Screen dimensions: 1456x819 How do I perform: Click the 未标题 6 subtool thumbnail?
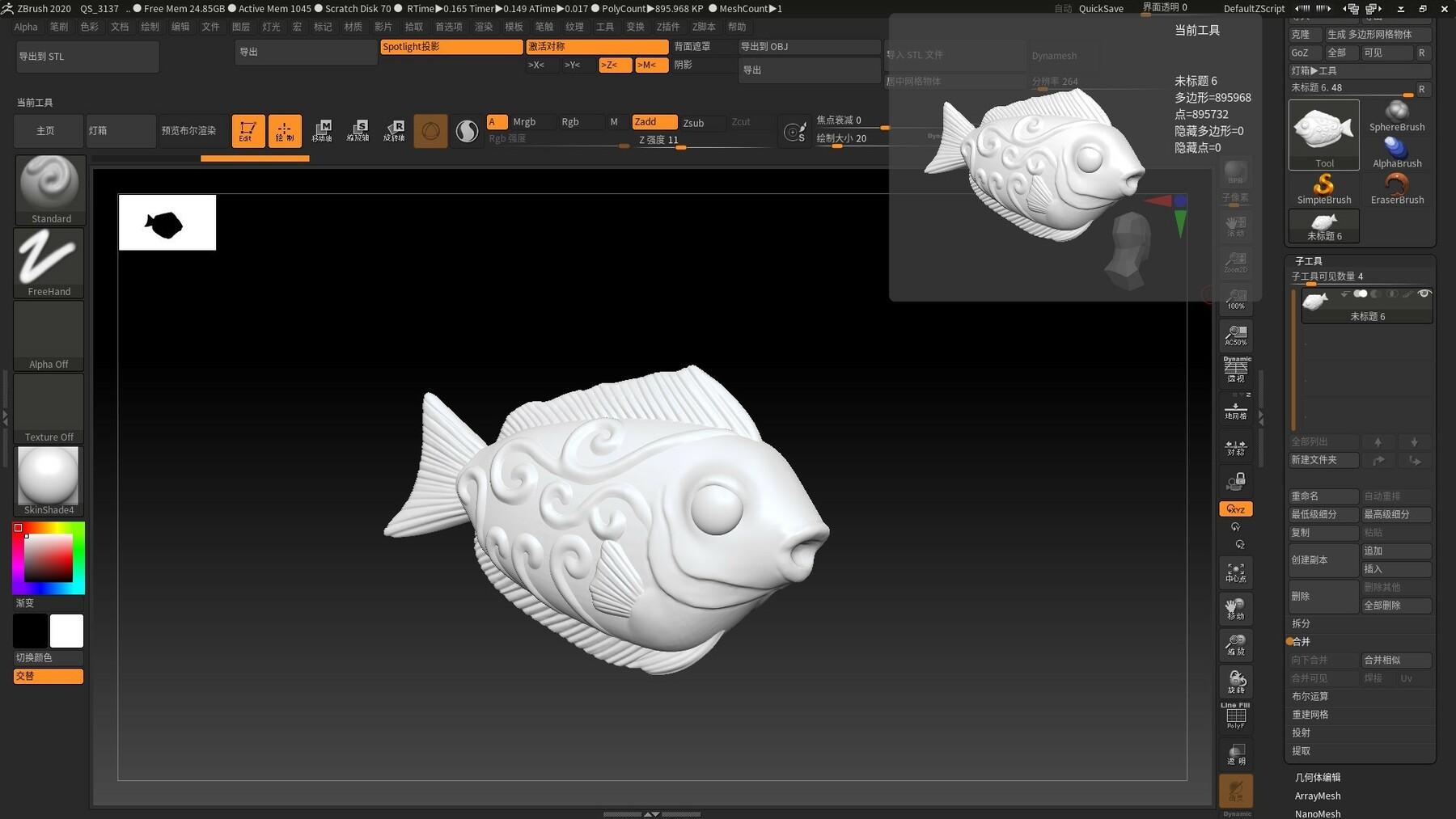(x=1314, y=301)
